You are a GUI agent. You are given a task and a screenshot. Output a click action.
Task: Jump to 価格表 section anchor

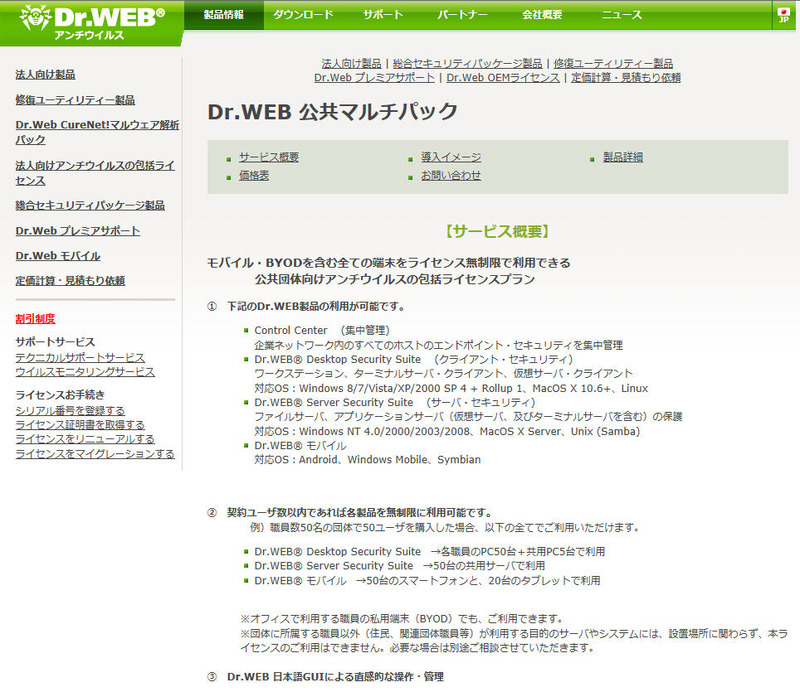coord(254,176)
